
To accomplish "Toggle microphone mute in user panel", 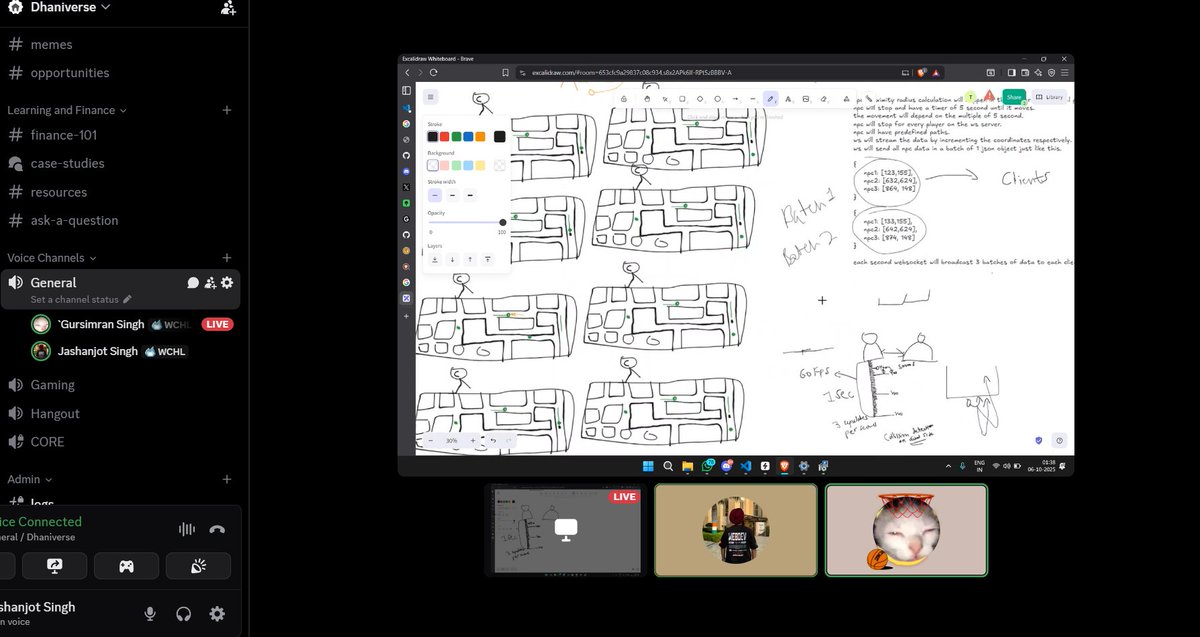I will [150, 614].
